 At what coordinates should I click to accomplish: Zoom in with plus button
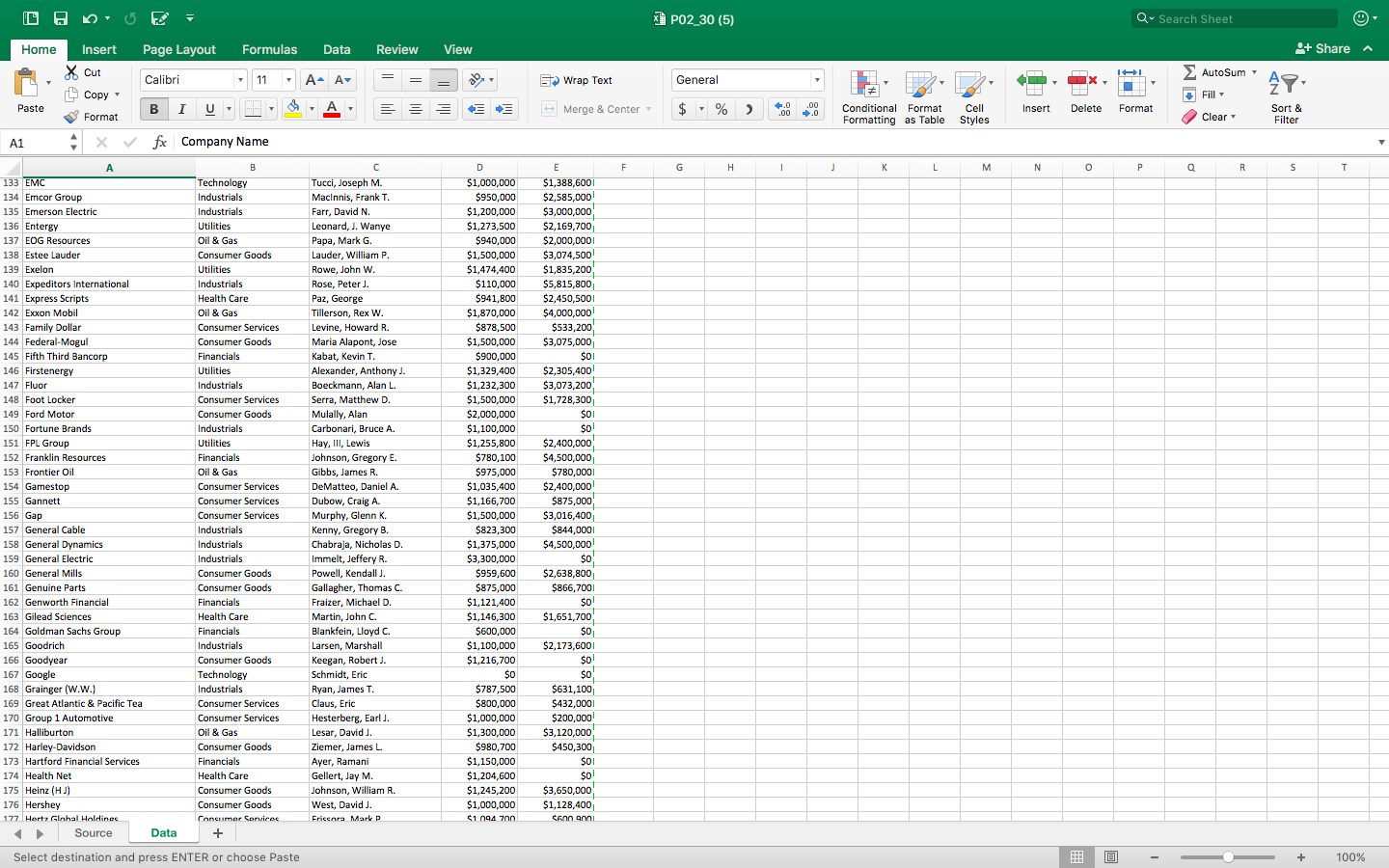coord(1301,857)
